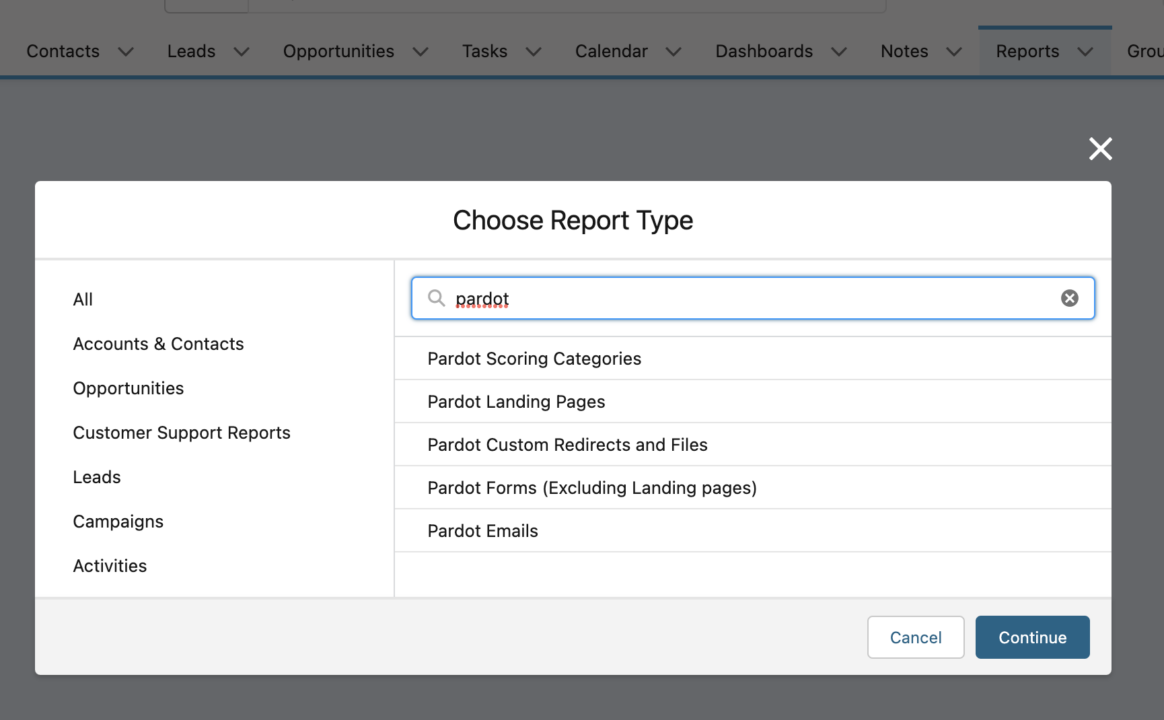Open the Contacts dropdown chevron
This screenshot has height=720, width=1164.
click(125, 51)
